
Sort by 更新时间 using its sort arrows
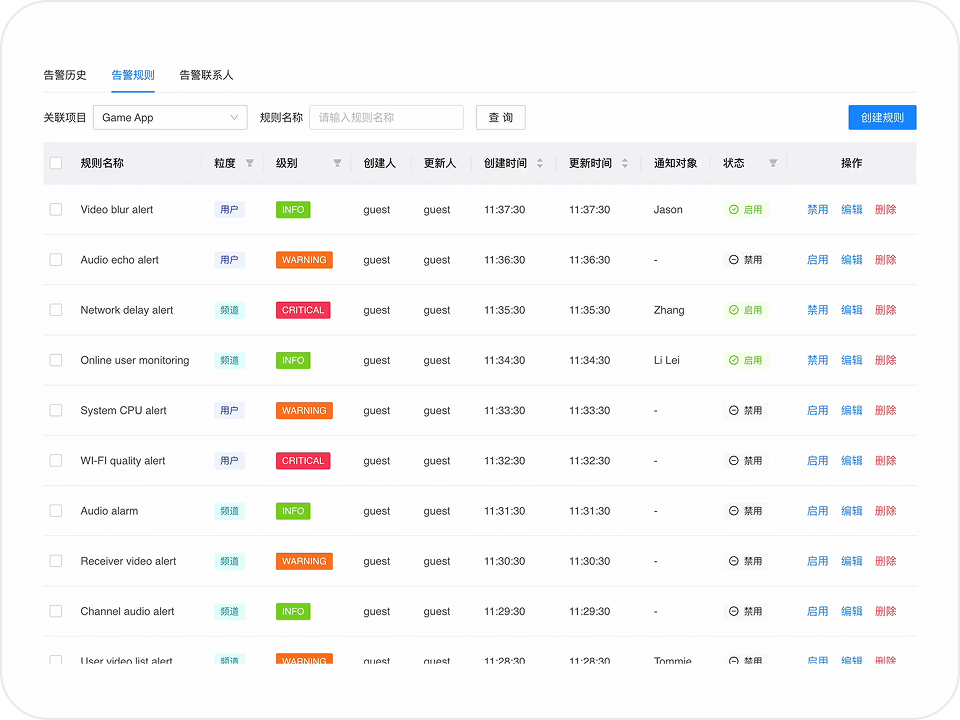pyautogui.click(x=625, y=163)
